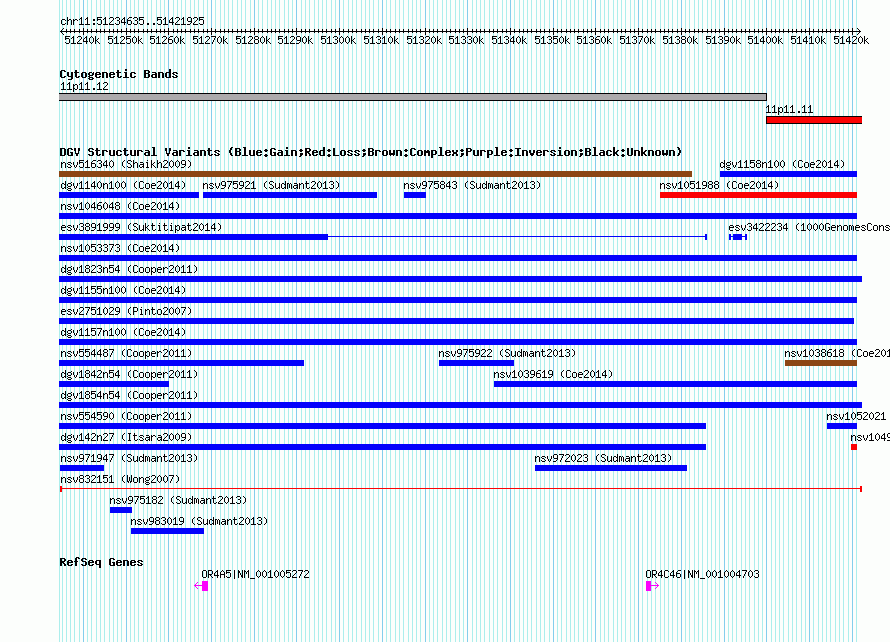Click the brown nsv1038618 variant bar

pos(821,363)
